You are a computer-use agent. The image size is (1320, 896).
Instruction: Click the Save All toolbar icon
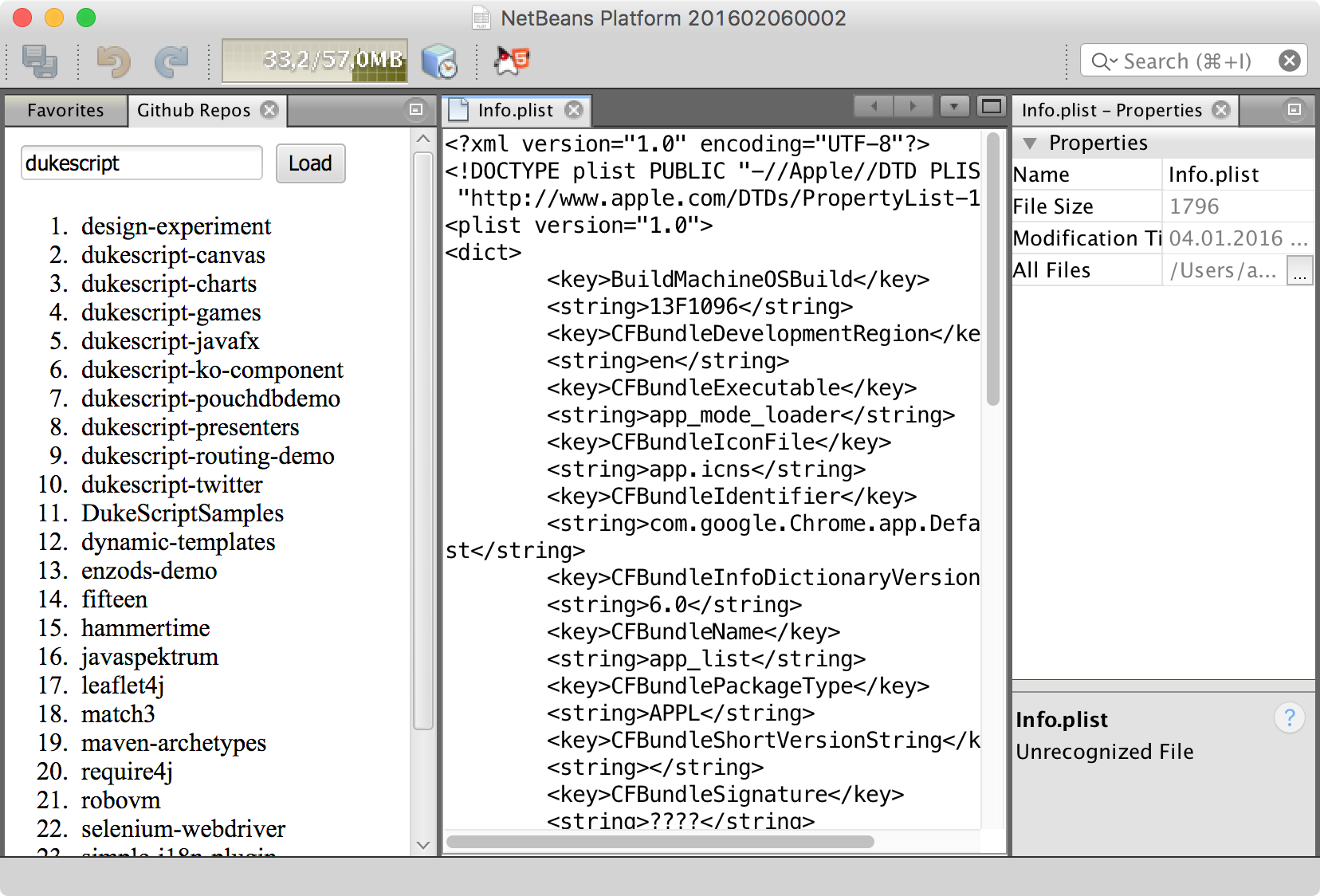pyautogui.click(x=39, y=61)
